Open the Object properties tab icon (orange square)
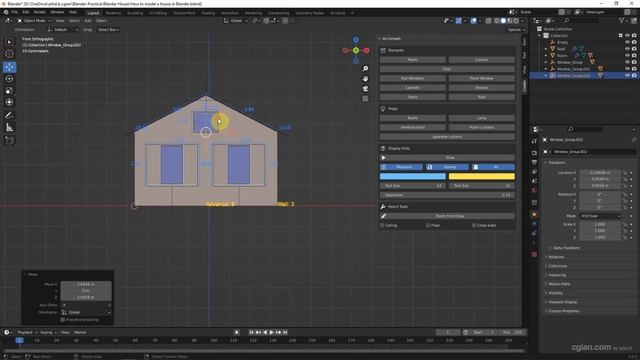 [534, 215]
